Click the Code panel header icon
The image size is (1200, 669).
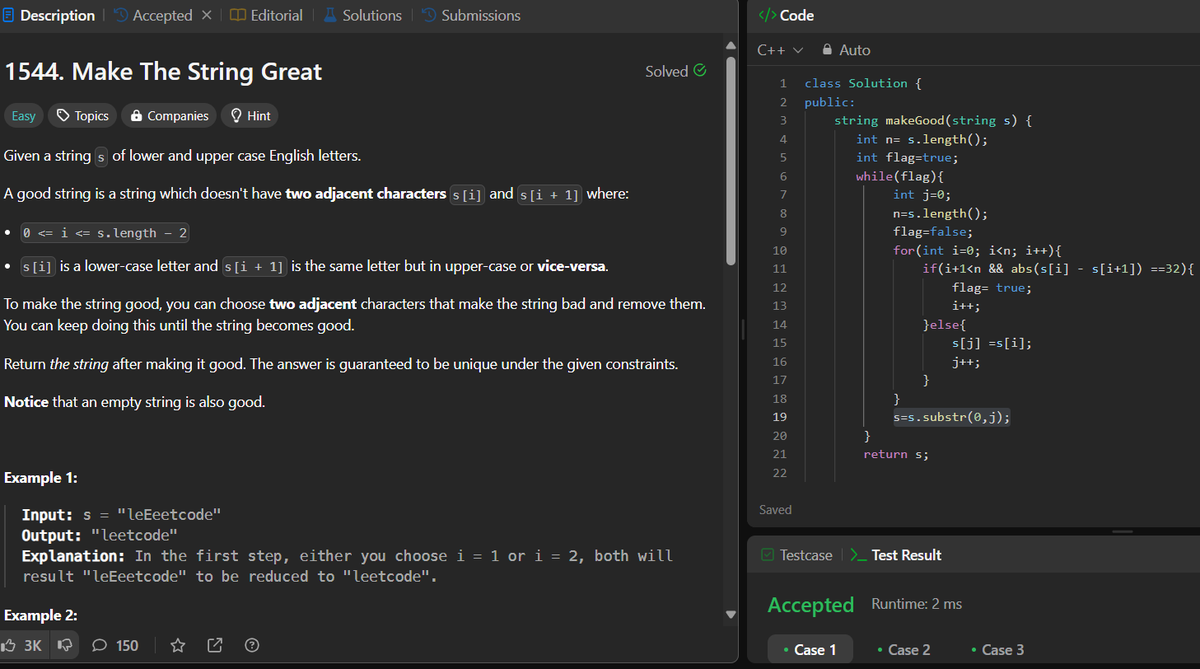click(767, 15)
